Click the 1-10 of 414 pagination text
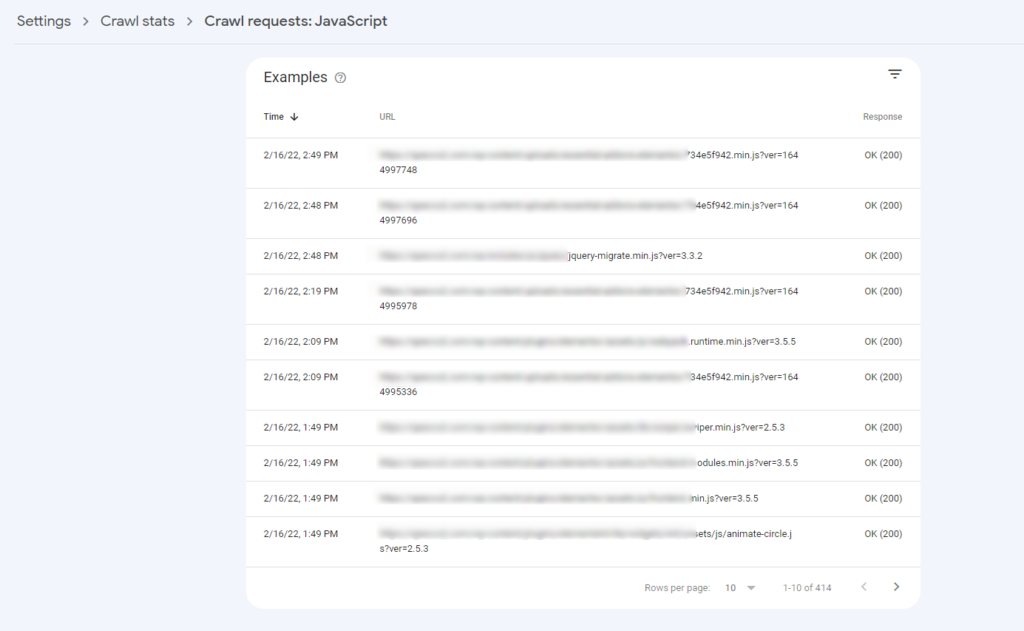The width and height of the screenshot is (1024, 631). pyautogui.click(x=807, y=588)
